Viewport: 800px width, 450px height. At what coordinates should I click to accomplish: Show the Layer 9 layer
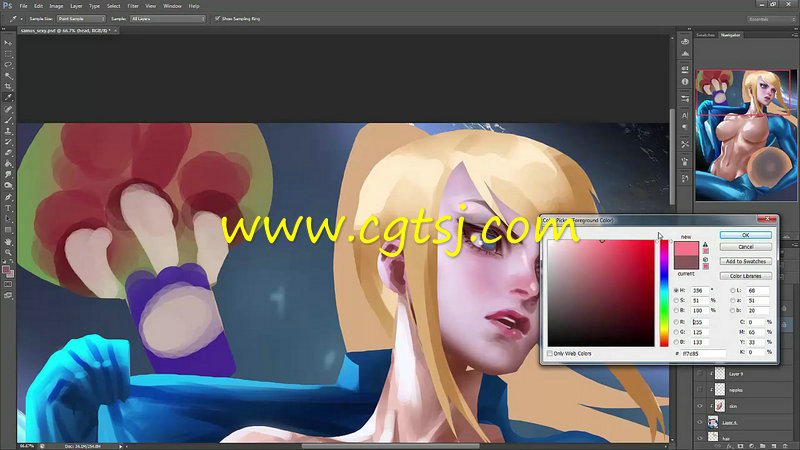click(x=699, y=374)
